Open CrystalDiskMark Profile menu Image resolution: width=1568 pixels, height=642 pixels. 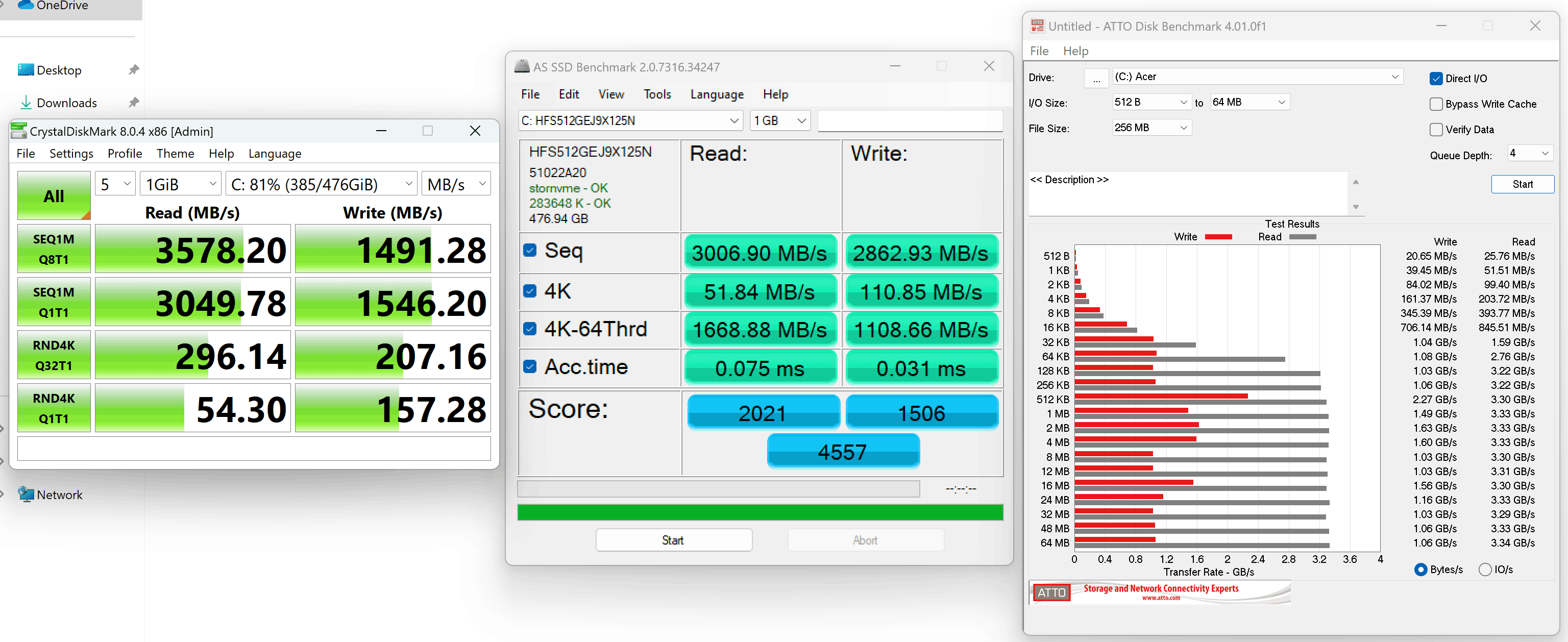pos(125,153)
